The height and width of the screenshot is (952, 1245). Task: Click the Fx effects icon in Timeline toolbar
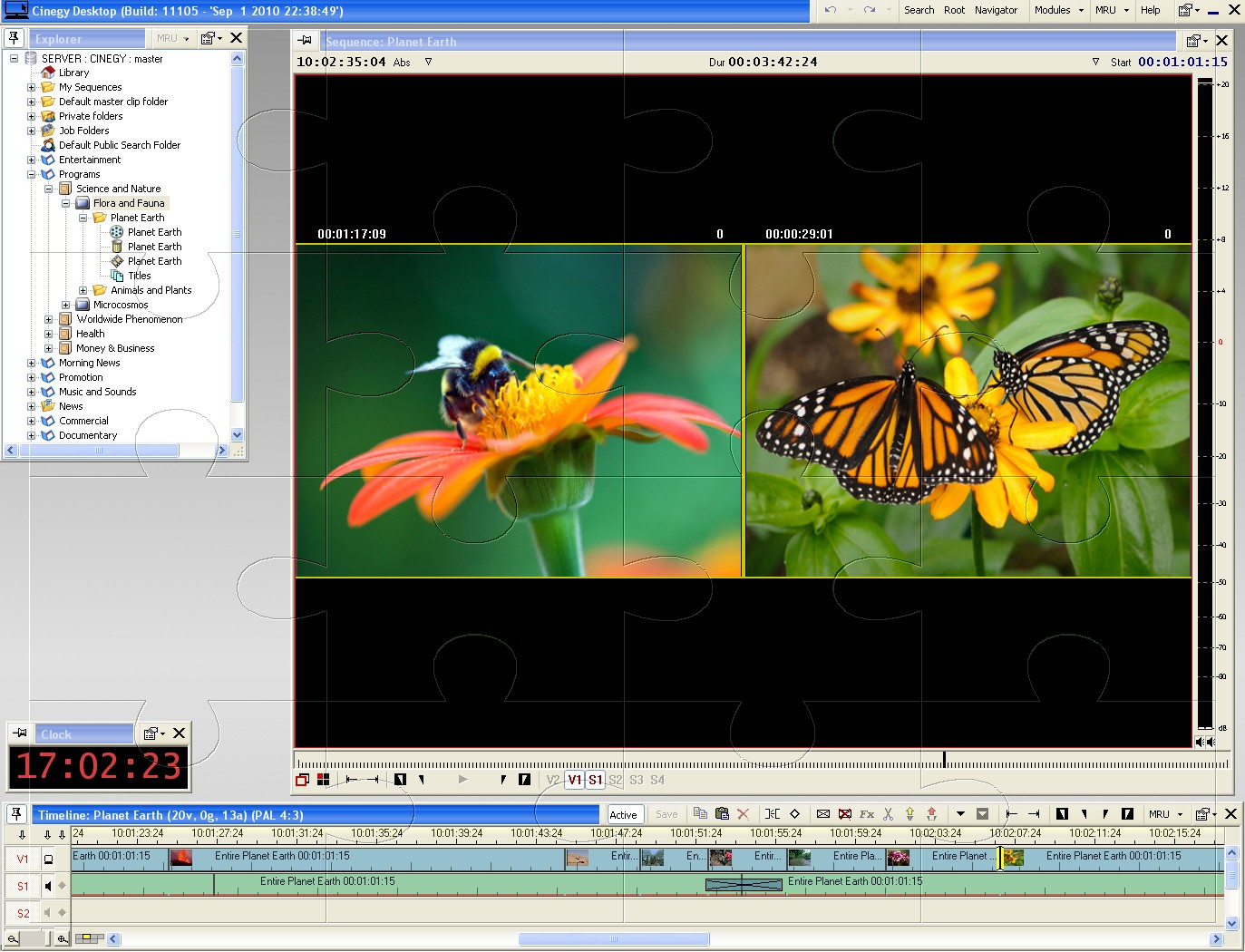coord(867,814)
